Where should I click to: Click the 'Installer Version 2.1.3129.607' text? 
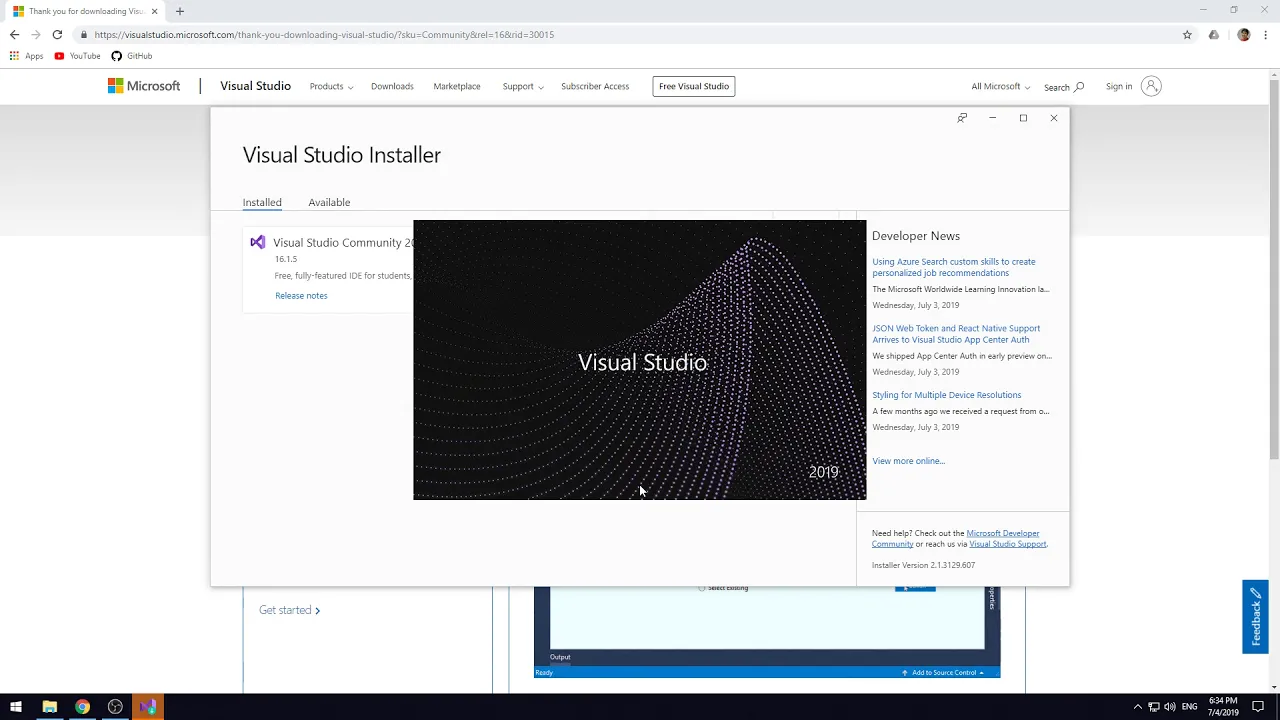click(923, 565)
